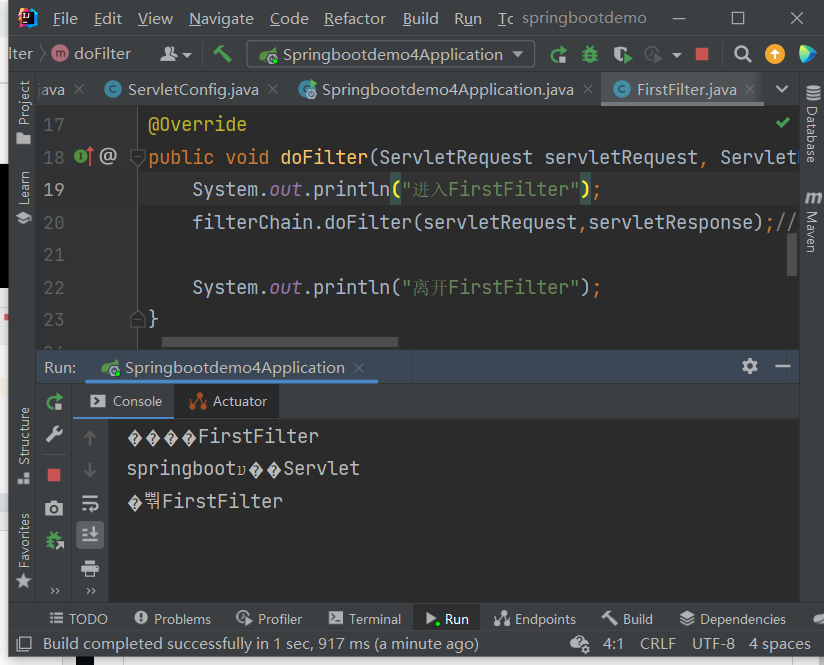Stop the application from the top toolbar

click(702, 54)
